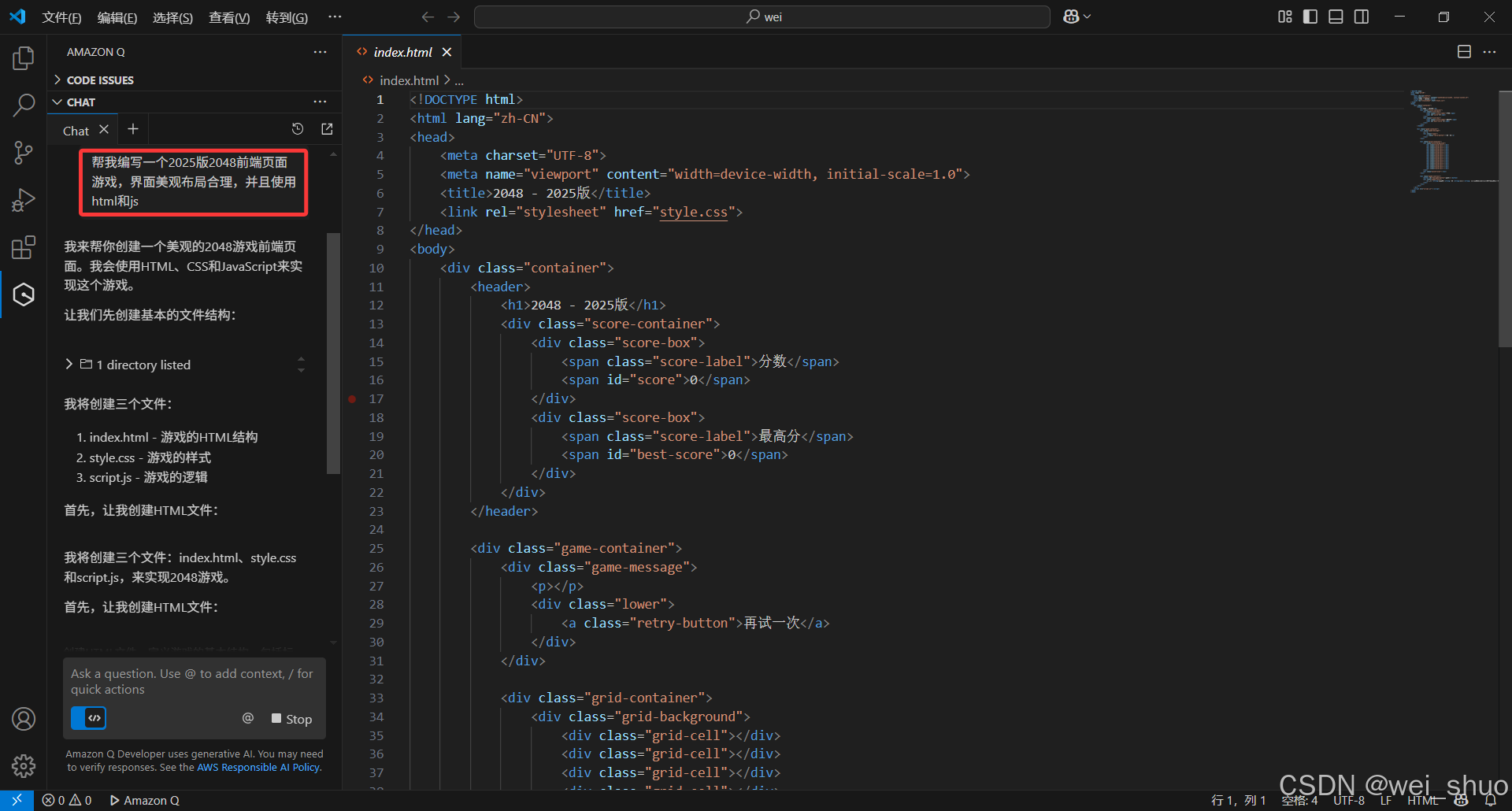View chat history
1512x811 pixels.
[x=298, y=129]
